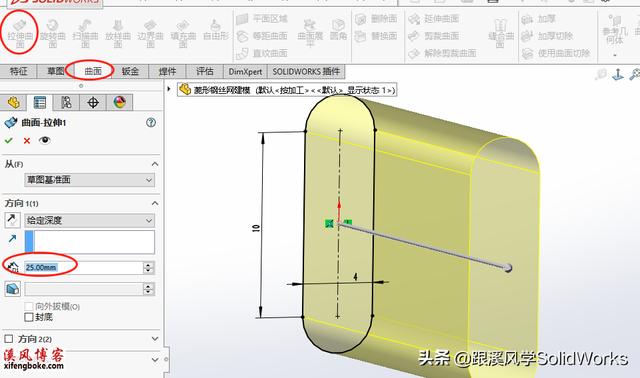Click the view orientation triad icon
640x378 pixels.
pyautogui.click(x=618, y=74)
